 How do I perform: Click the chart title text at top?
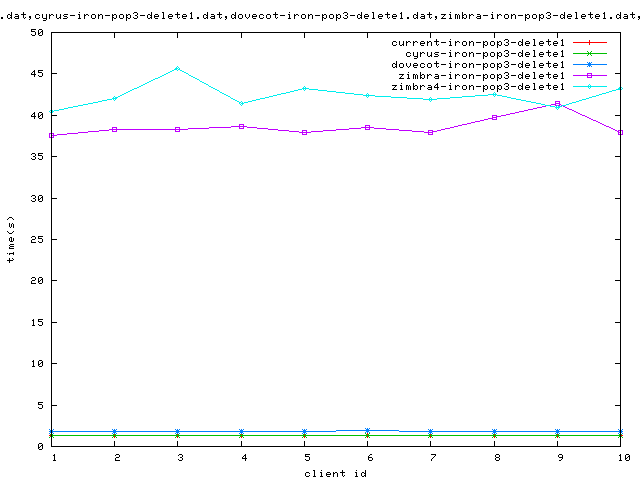(x=320, y=8)
